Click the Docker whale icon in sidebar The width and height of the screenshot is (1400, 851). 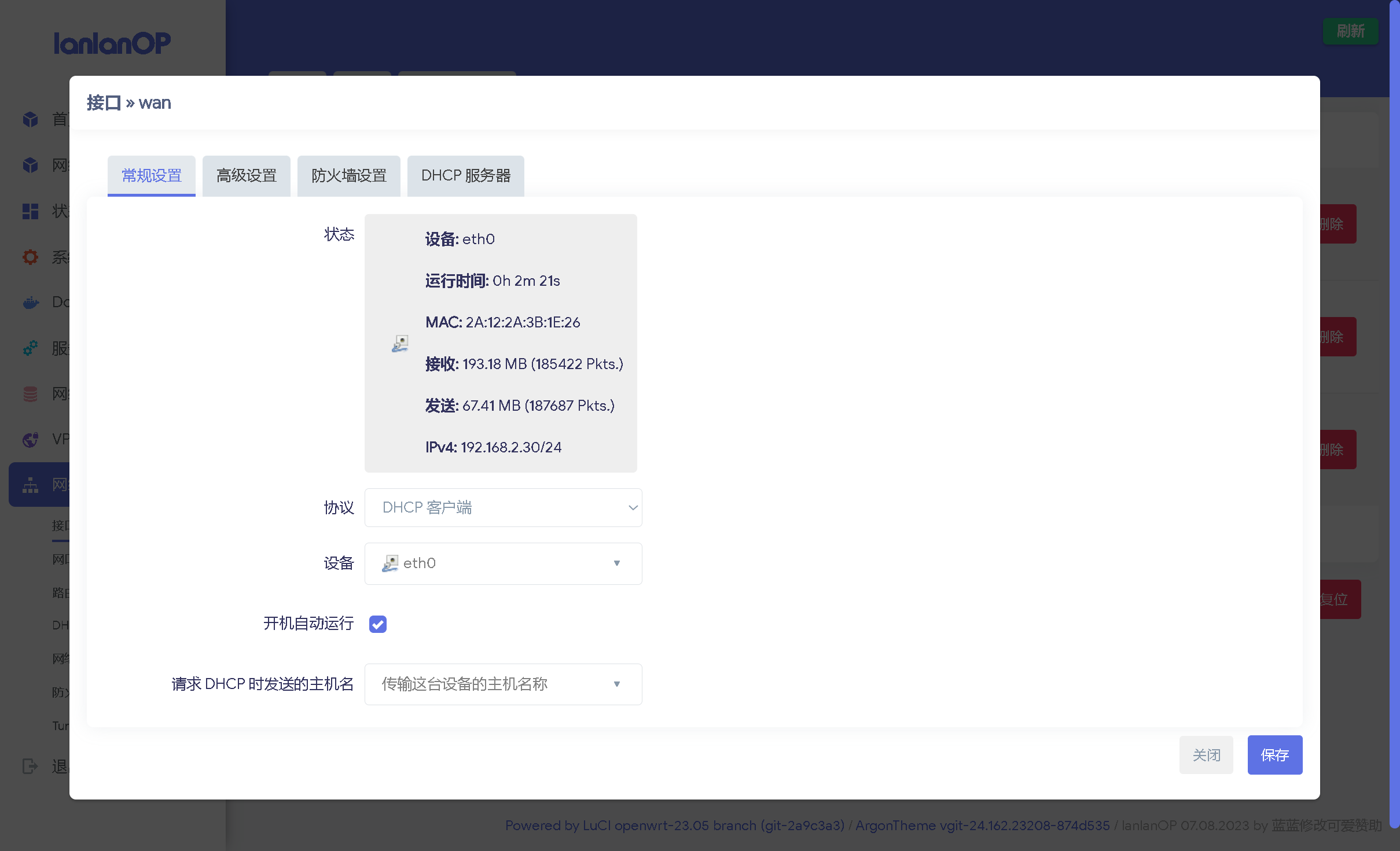click(x=30, y=302)
